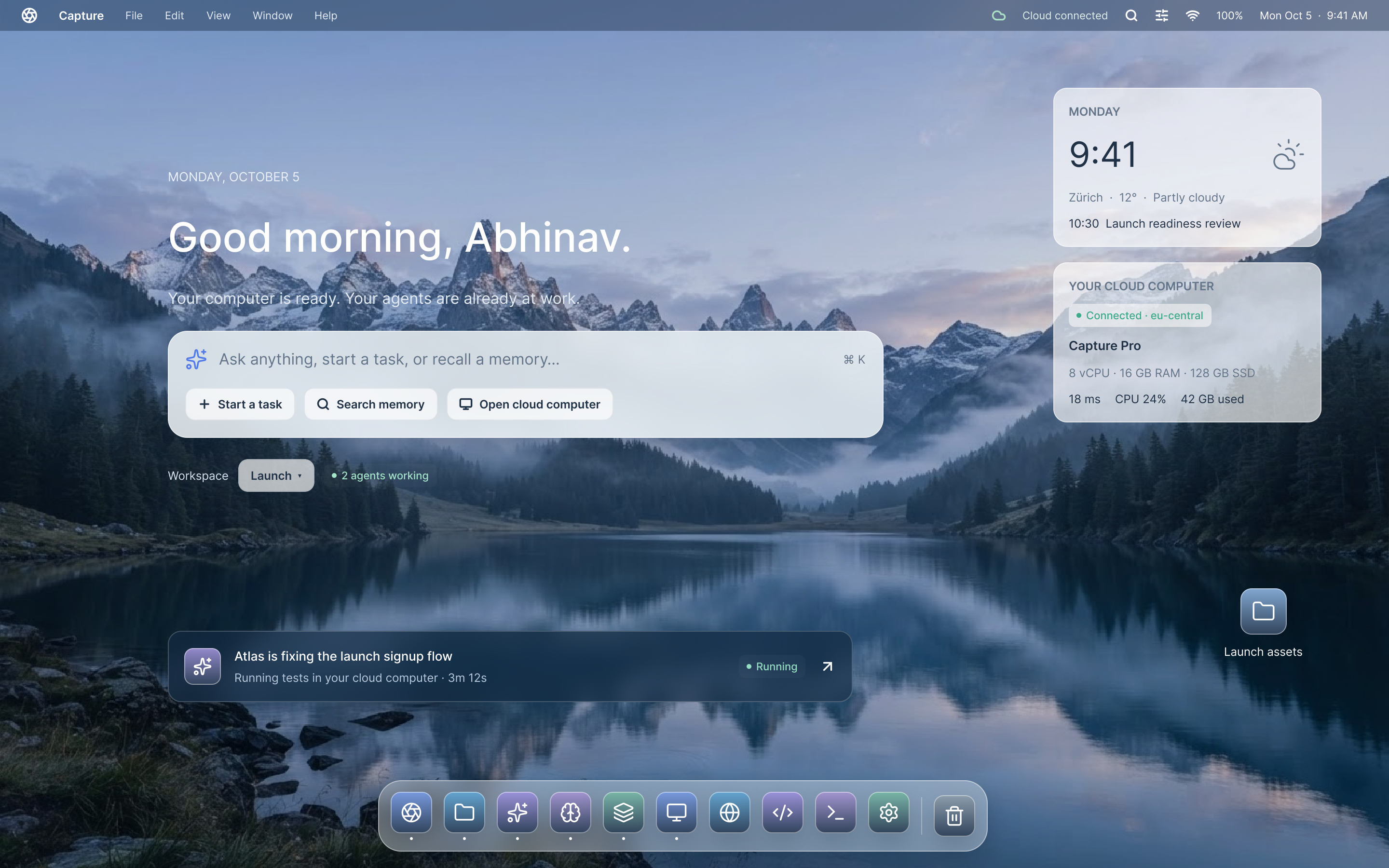Click the 2 agents working status
1389x868 pixels.
click(x=380, y=475)
